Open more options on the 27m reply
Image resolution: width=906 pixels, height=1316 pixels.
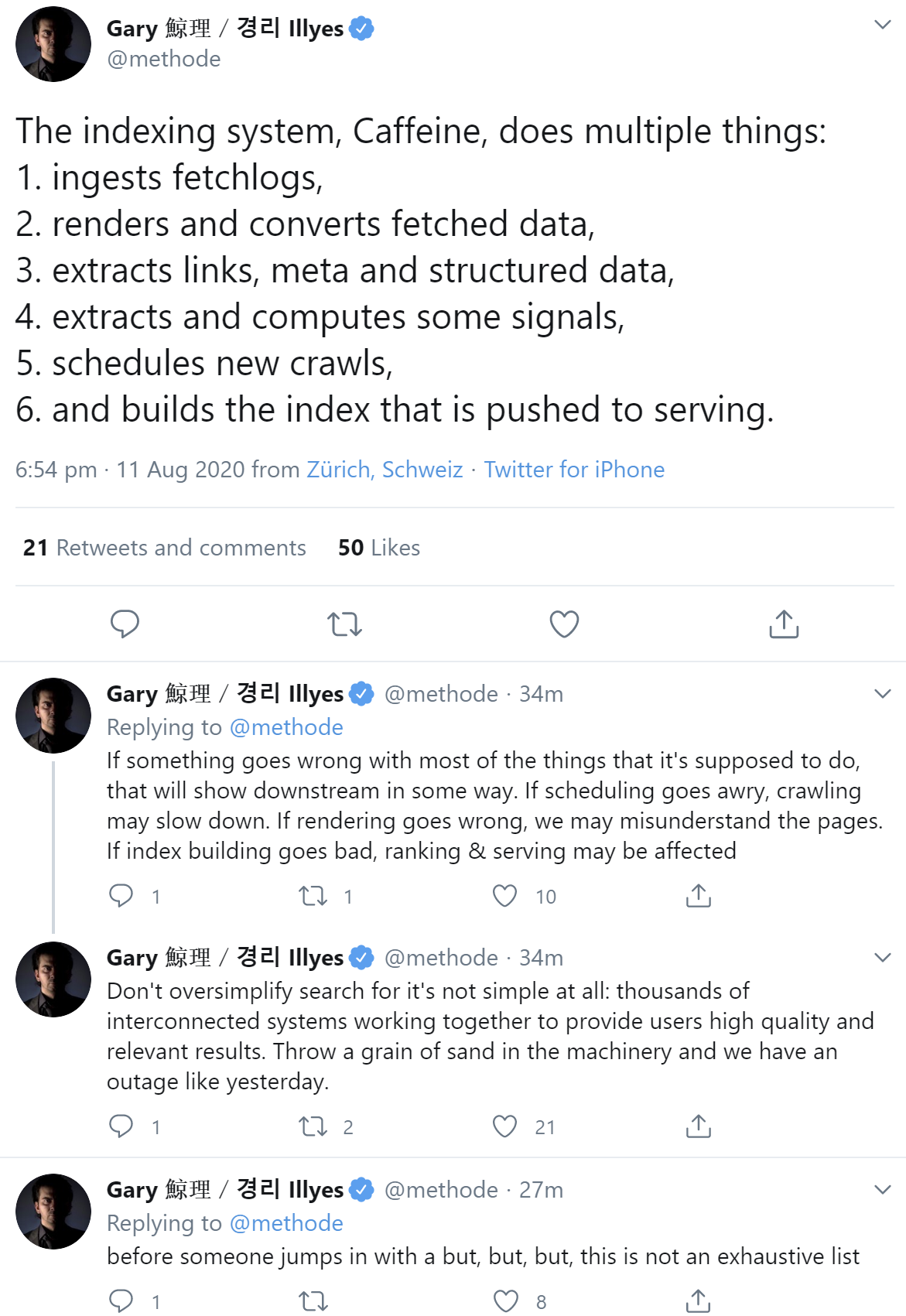pos(882,1189)
